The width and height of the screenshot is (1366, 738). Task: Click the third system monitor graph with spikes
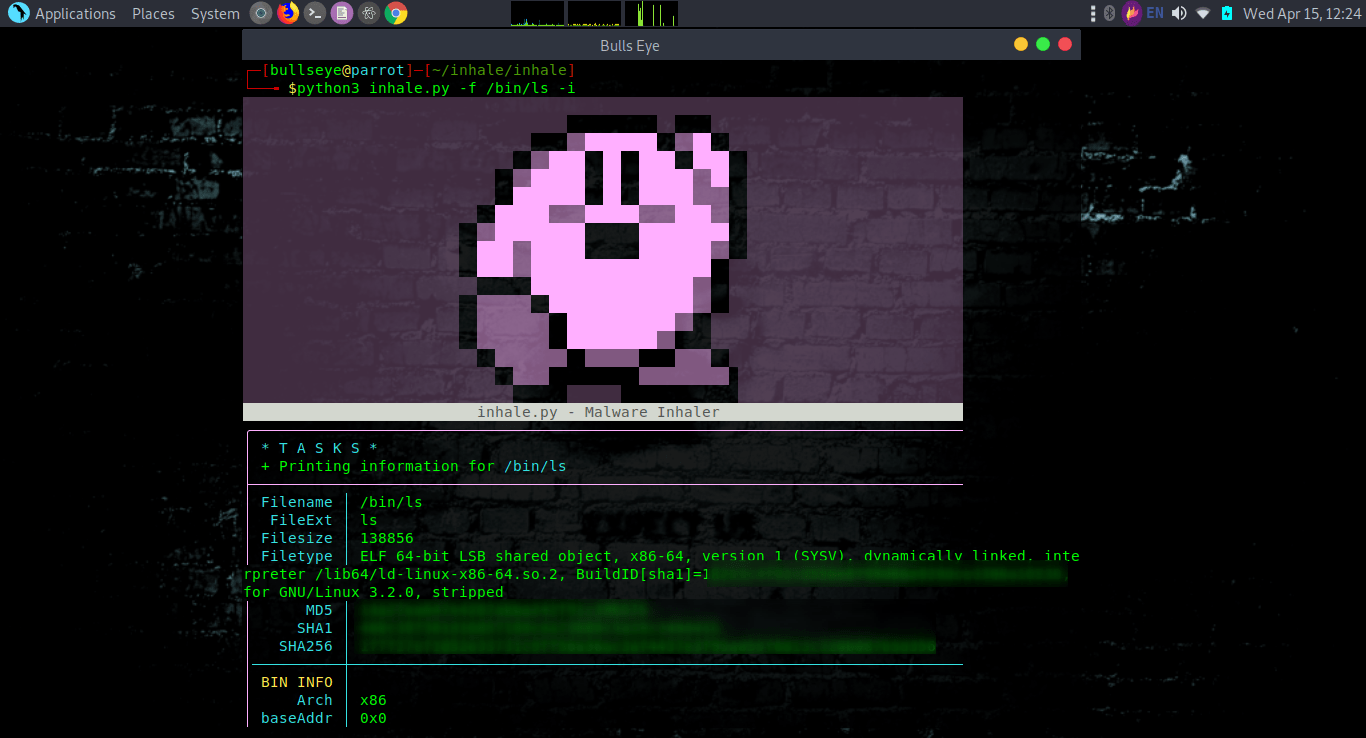pyautogui.click(x=651, y=13)
